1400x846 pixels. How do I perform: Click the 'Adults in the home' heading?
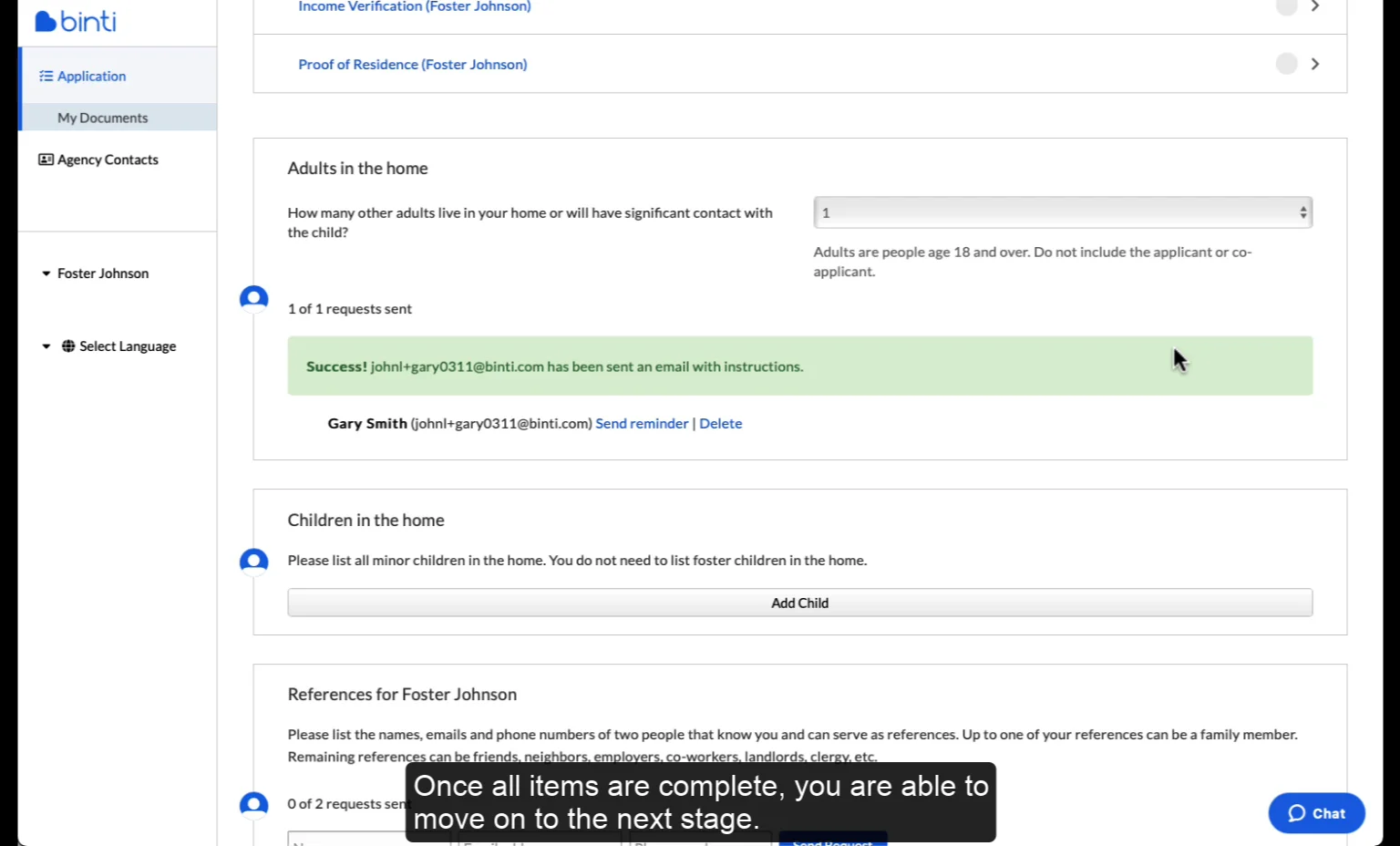point(357,168)
